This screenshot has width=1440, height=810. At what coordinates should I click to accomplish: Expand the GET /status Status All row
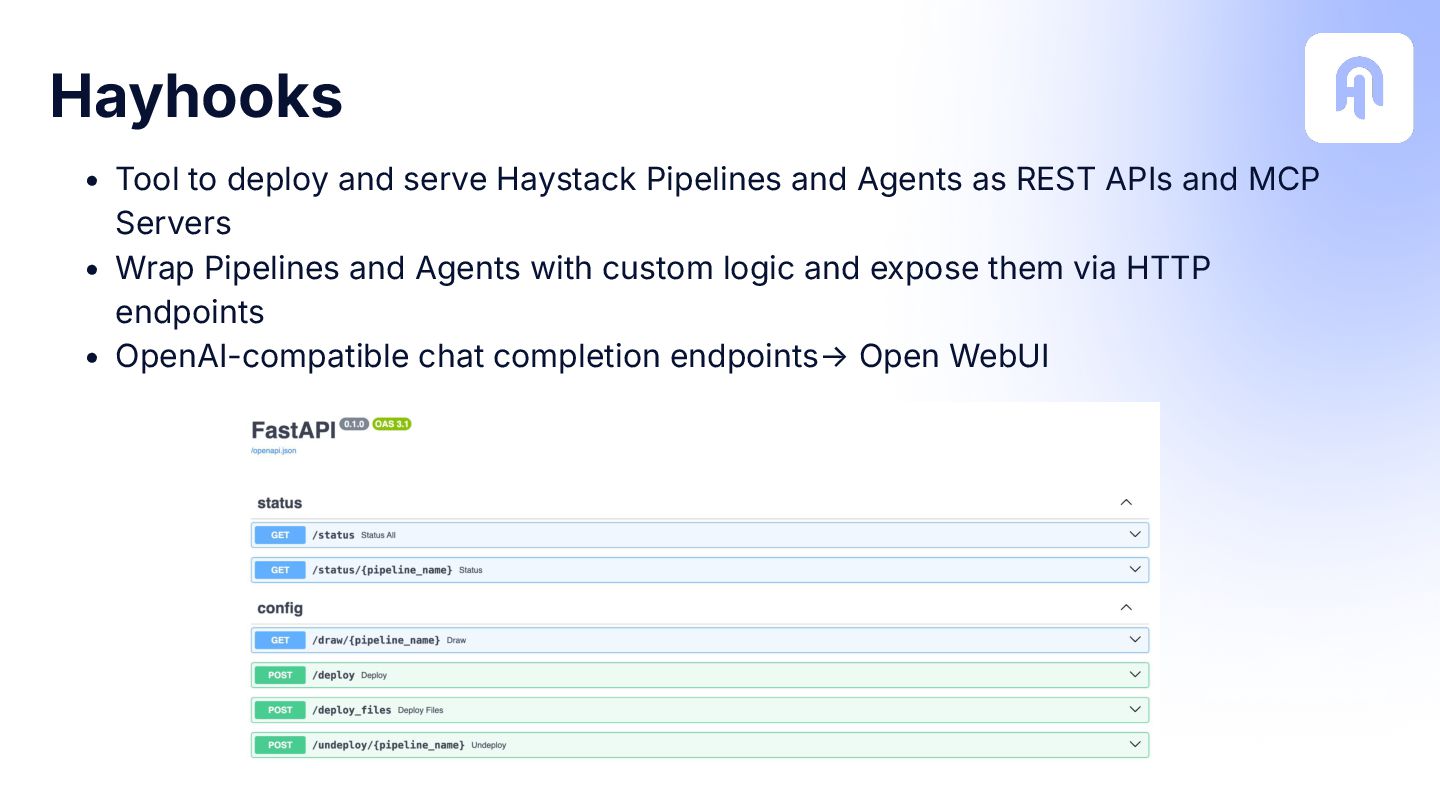tap(700, 535)
